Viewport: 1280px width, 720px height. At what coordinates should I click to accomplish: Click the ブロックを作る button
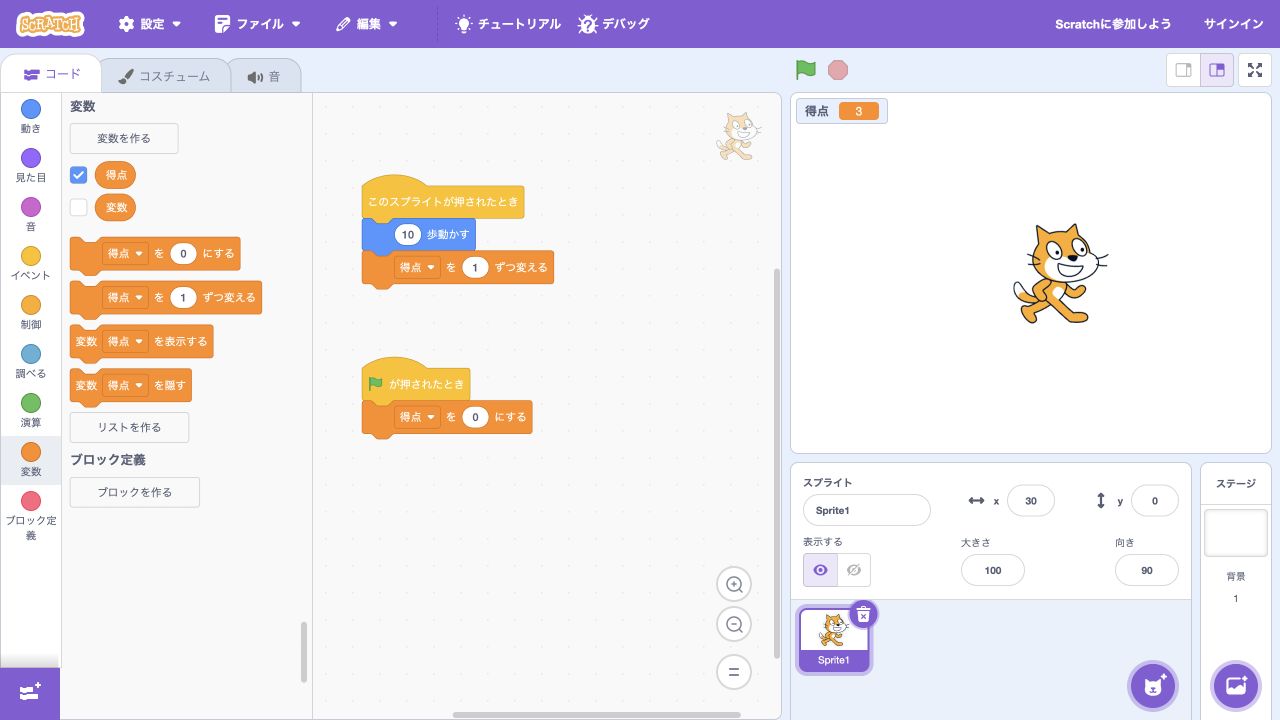135,492
